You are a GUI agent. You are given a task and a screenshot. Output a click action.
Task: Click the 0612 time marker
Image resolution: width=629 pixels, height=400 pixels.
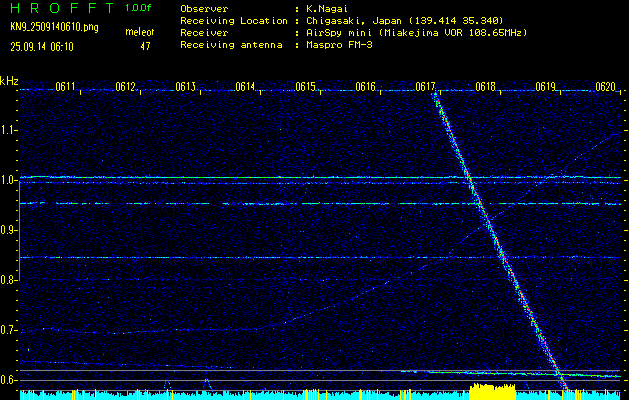(x=125, y=86)
